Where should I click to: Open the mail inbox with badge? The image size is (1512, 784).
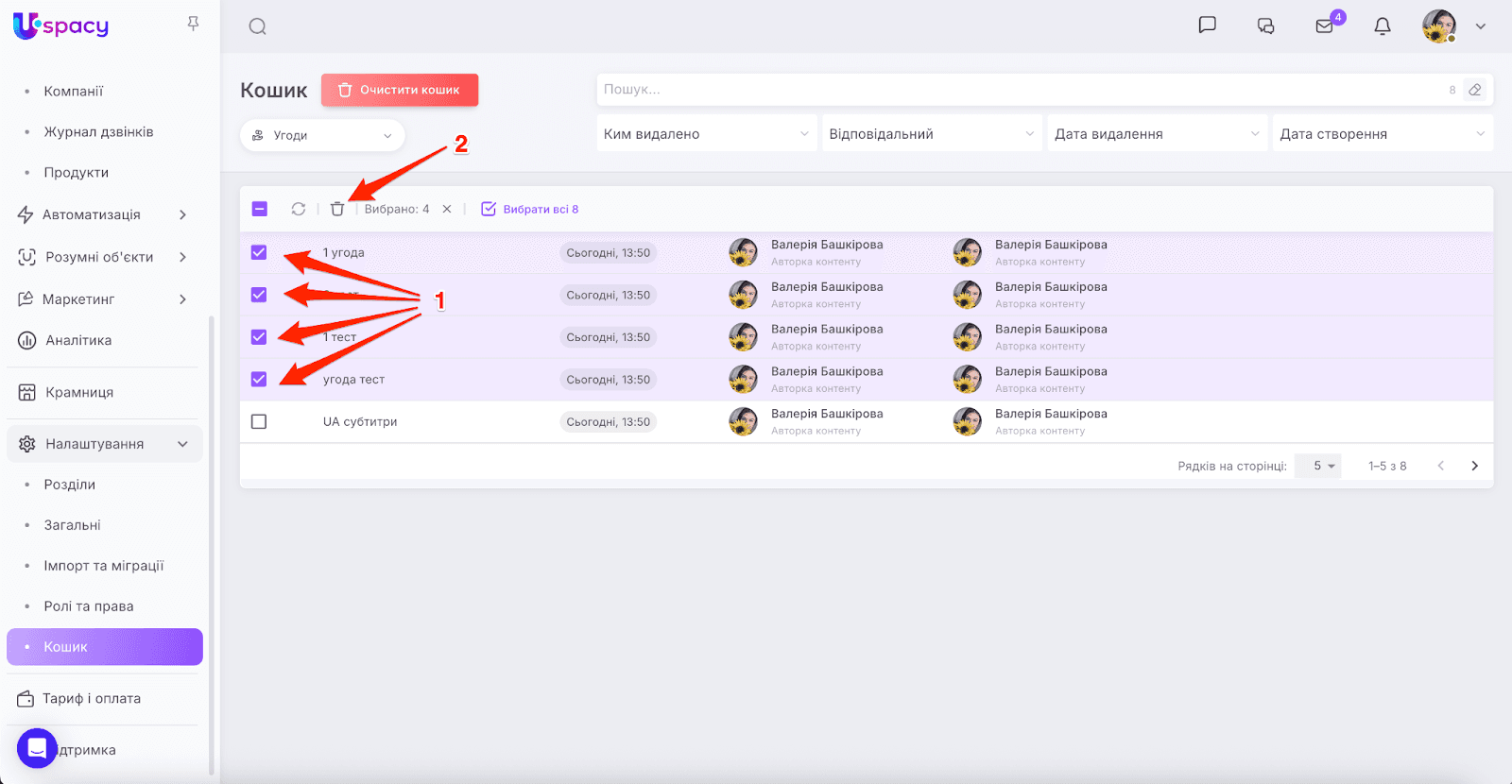(1325, 26)
